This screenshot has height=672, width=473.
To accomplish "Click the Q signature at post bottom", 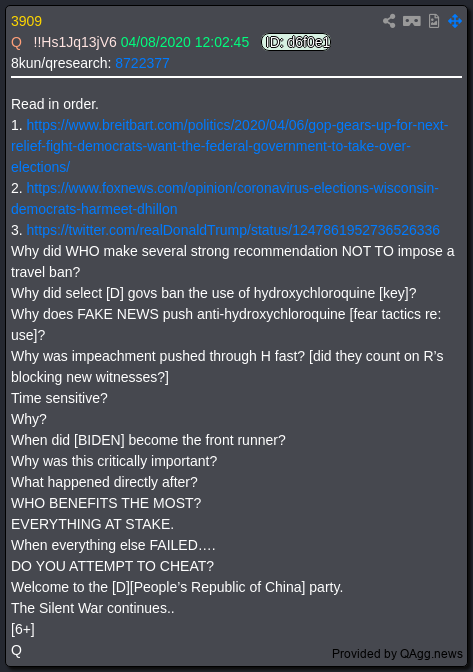I will [16, 651].
